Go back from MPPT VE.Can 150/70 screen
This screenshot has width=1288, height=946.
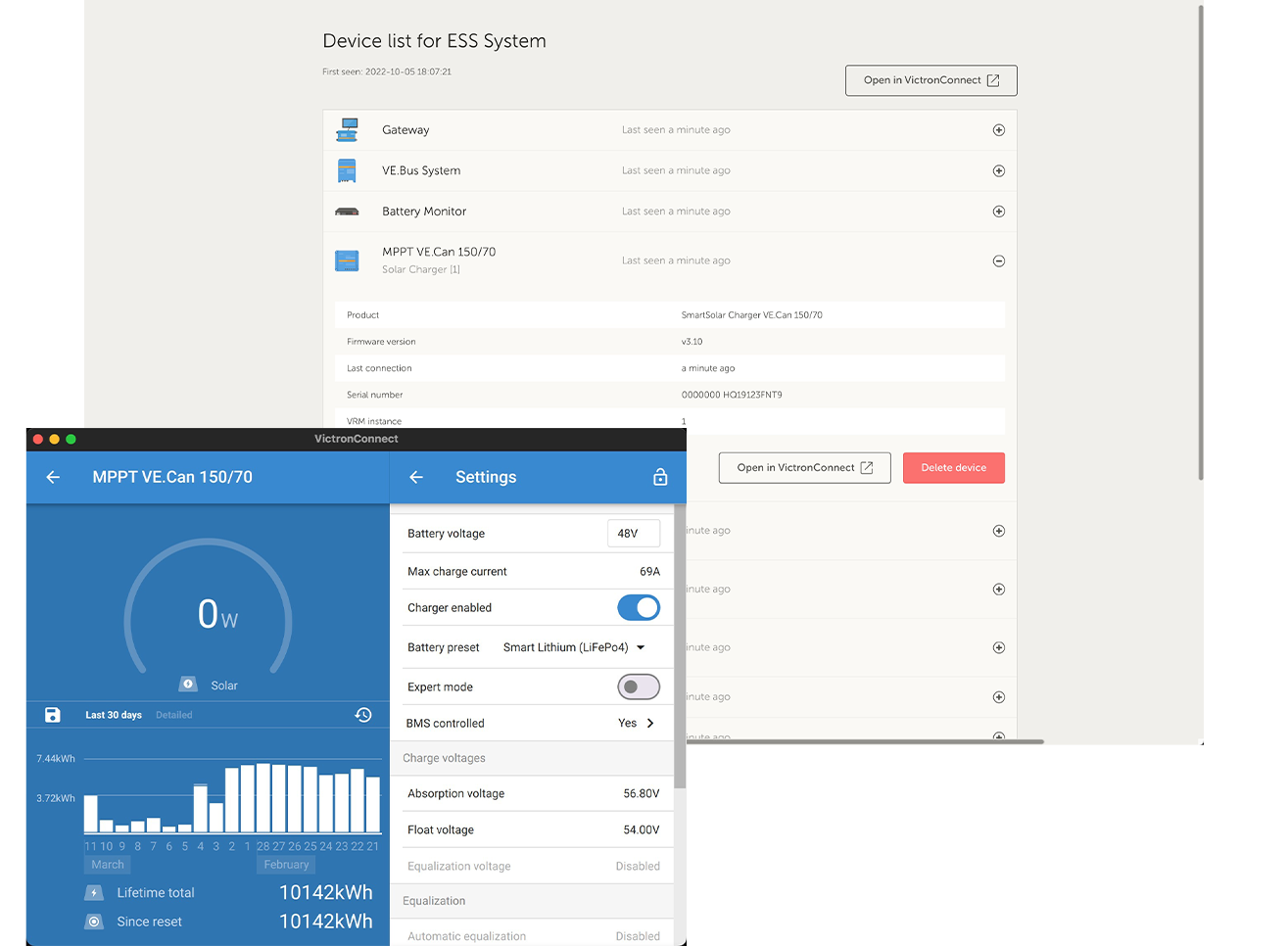53,477
